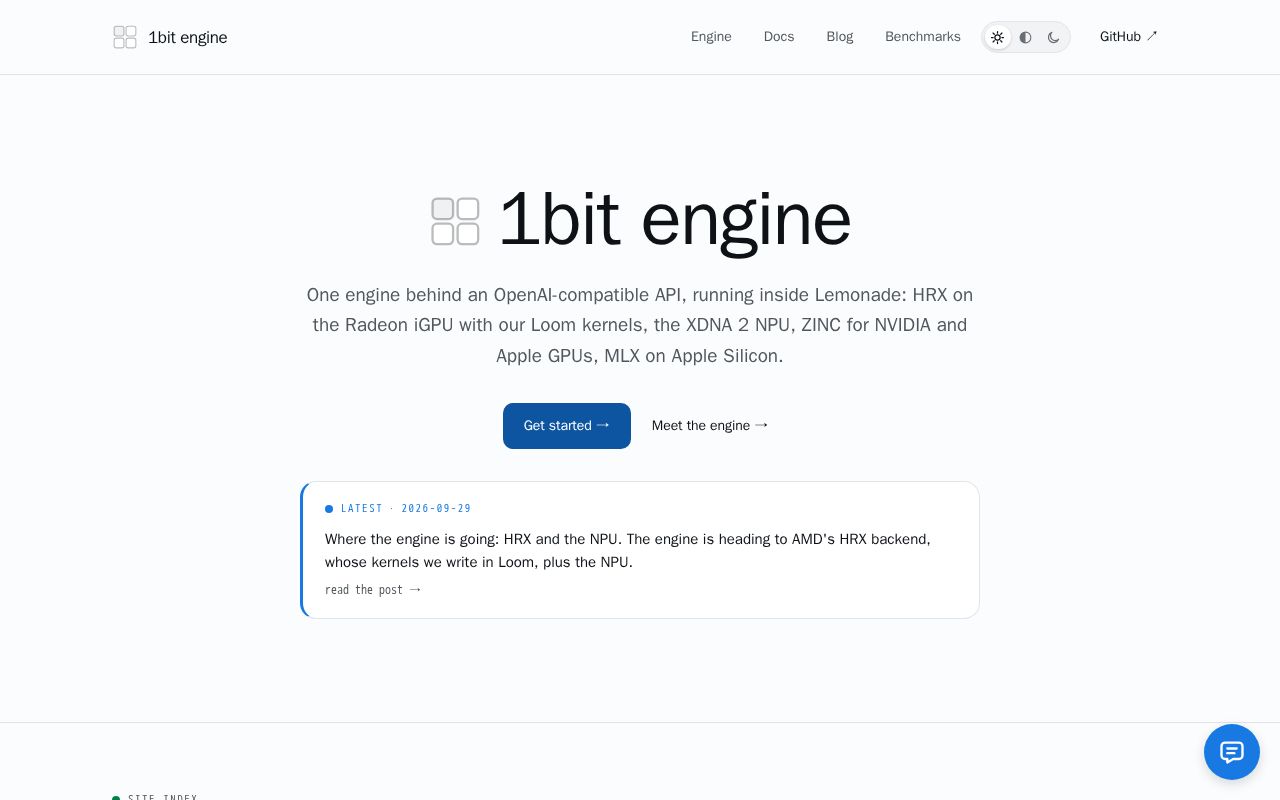Follow the Meet the engine link

[710, 426]
